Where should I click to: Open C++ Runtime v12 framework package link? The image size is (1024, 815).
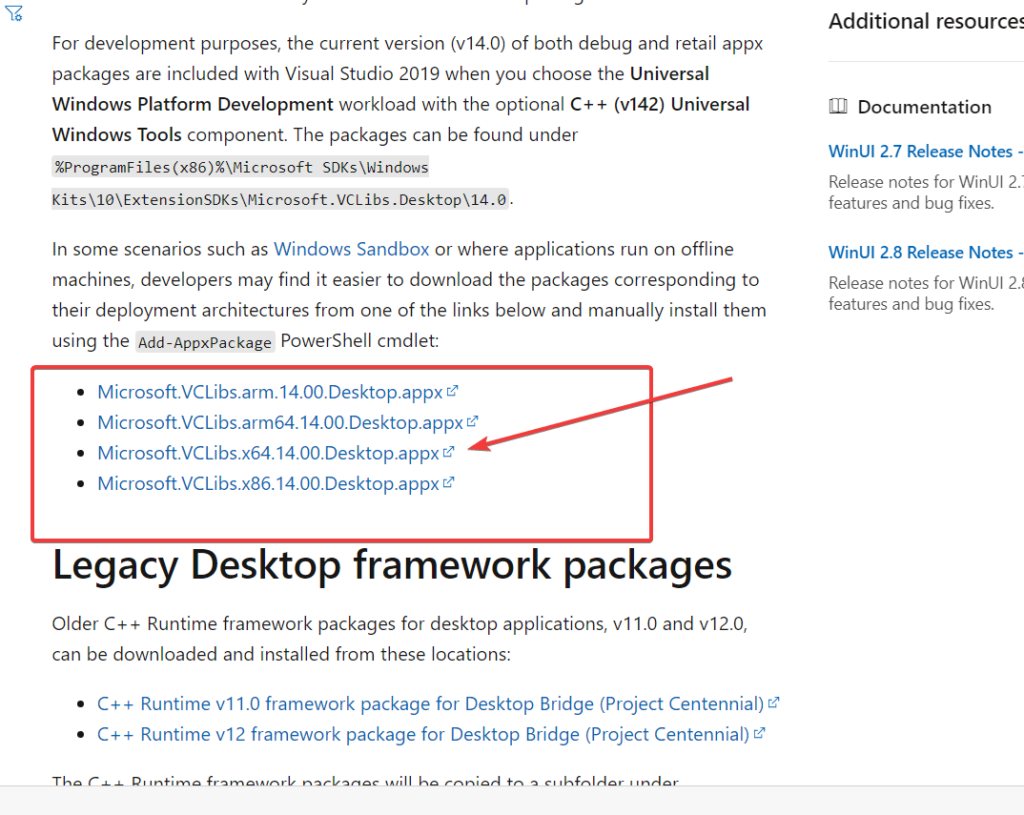point(415,733)
